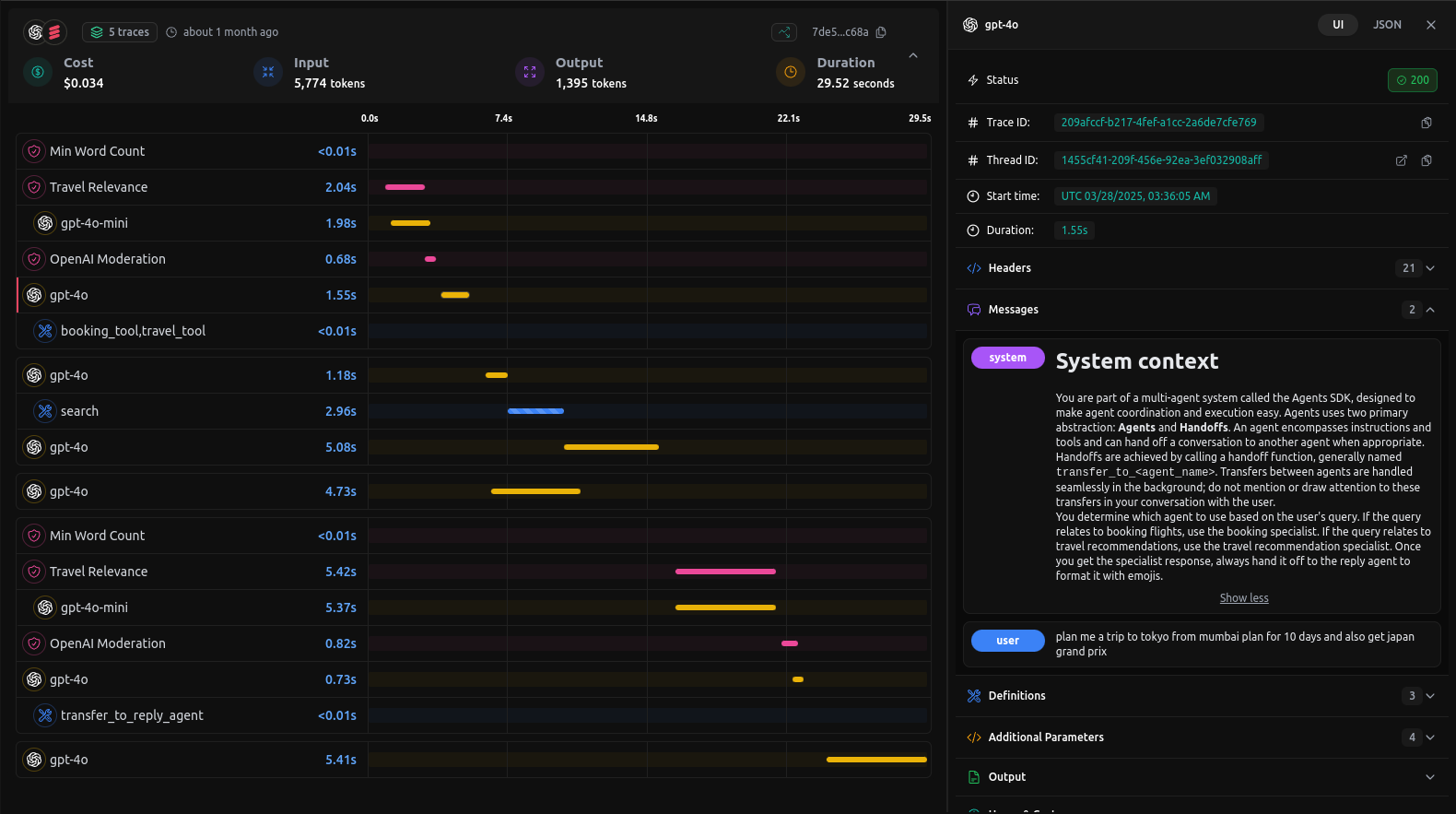
Task: Collapse the run summary header chevron
Action: 912,56
